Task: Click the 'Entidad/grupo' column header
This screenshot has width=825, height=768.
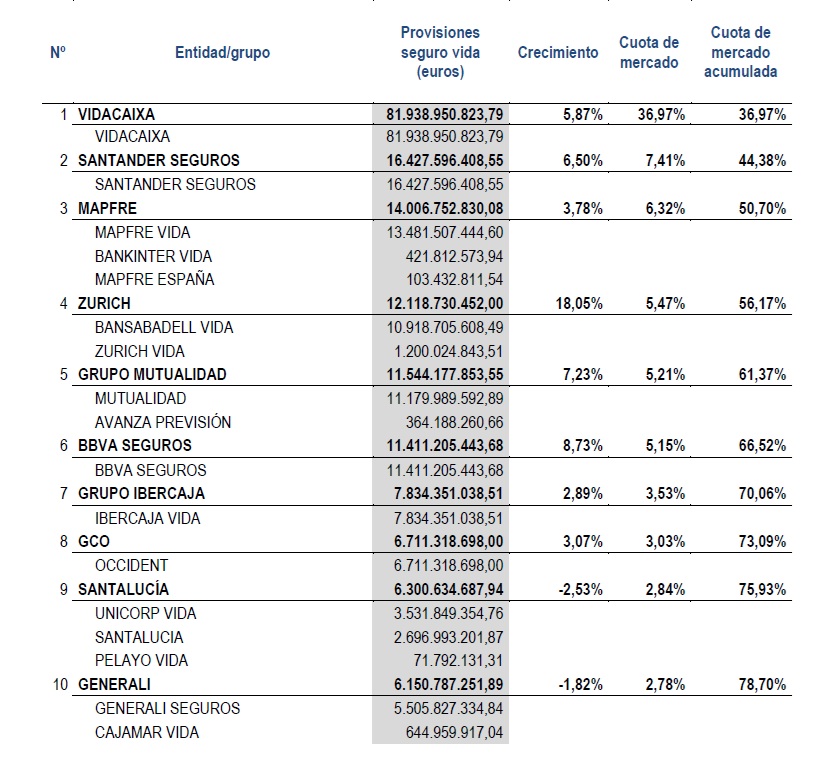Action: pos(222,52)
